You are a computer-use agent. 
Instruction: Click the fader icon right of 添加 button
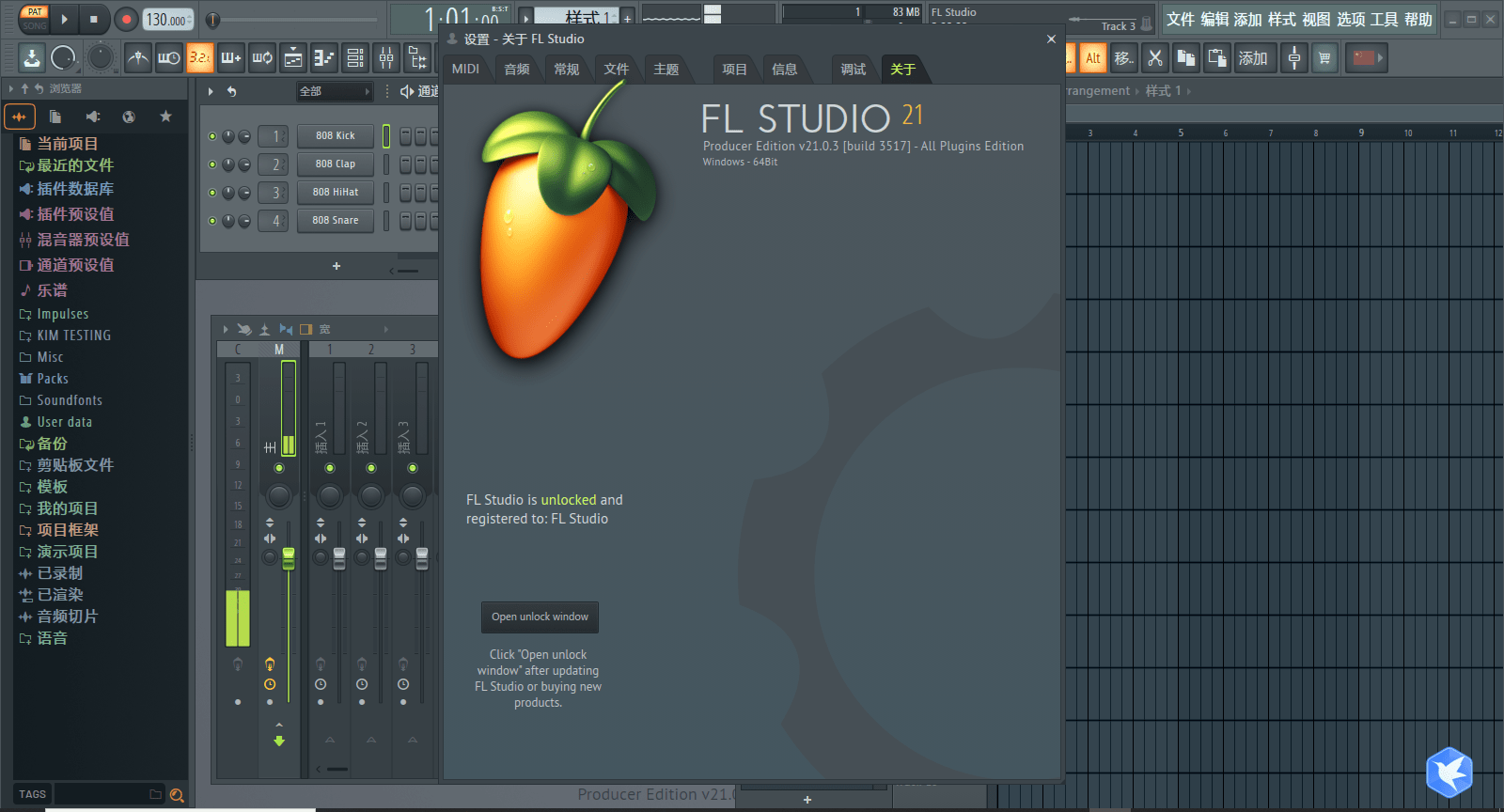[x=1293, y=58]
